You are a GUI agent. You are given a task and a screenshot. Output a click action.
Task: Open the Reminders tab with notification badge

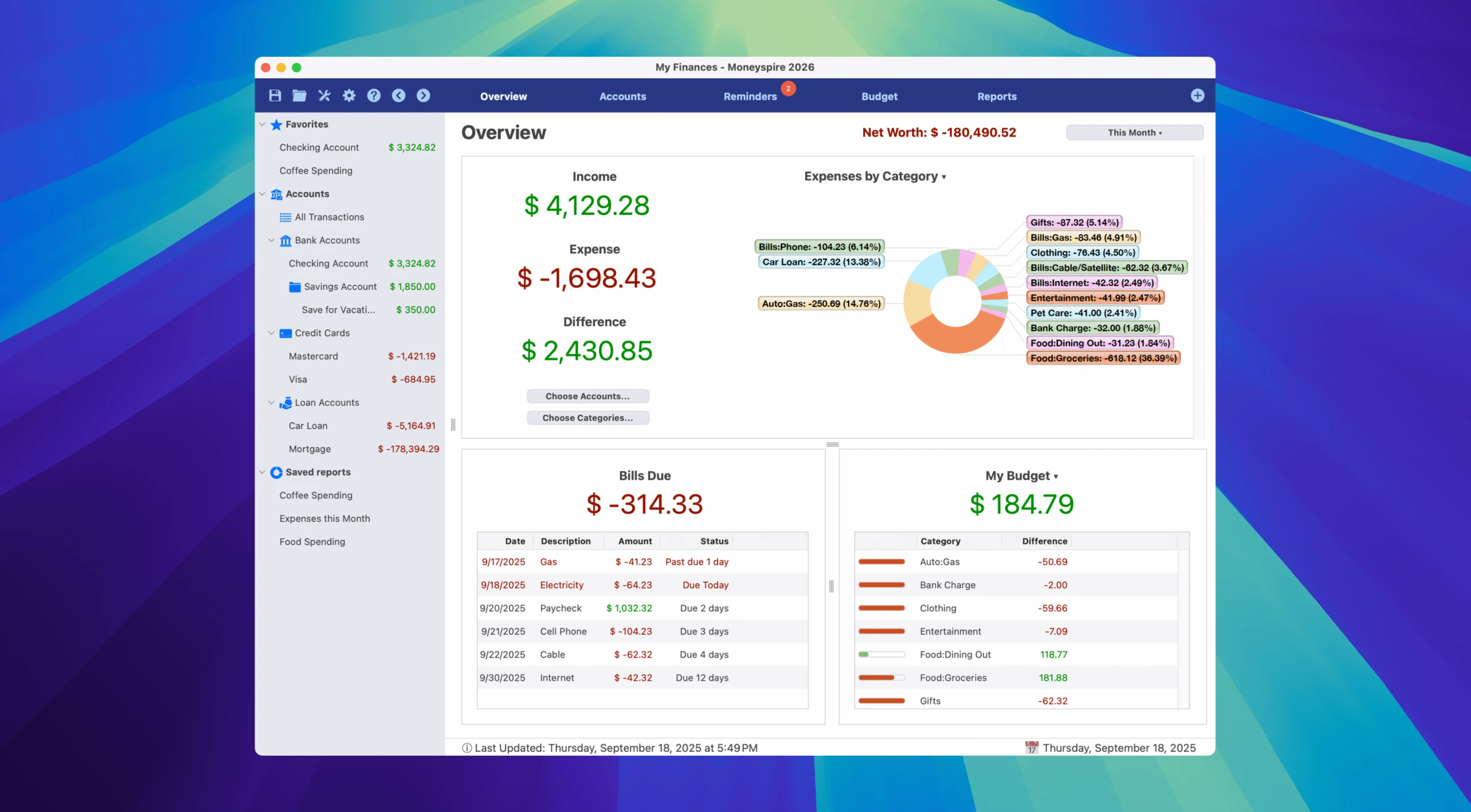coord(750,96)
